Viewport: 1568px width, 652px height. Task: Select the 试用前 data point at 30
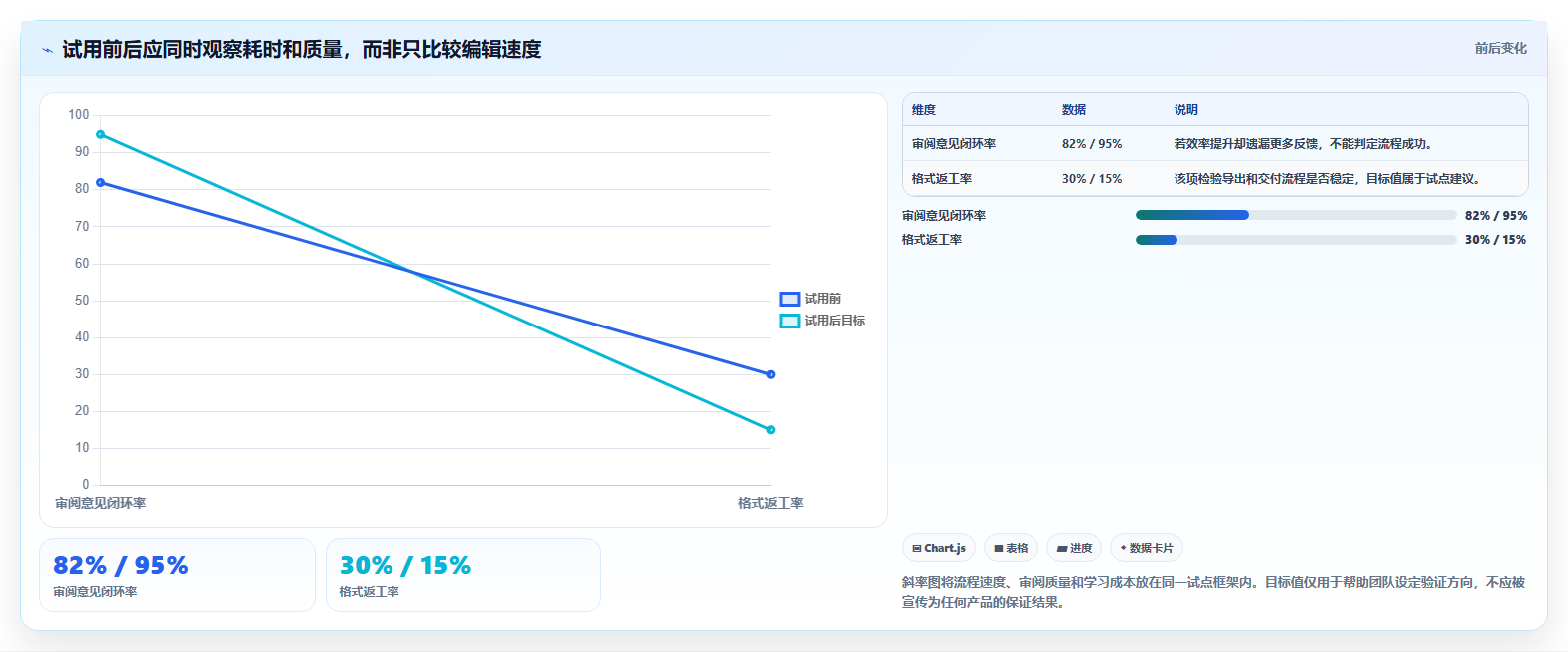pos(771,374)
